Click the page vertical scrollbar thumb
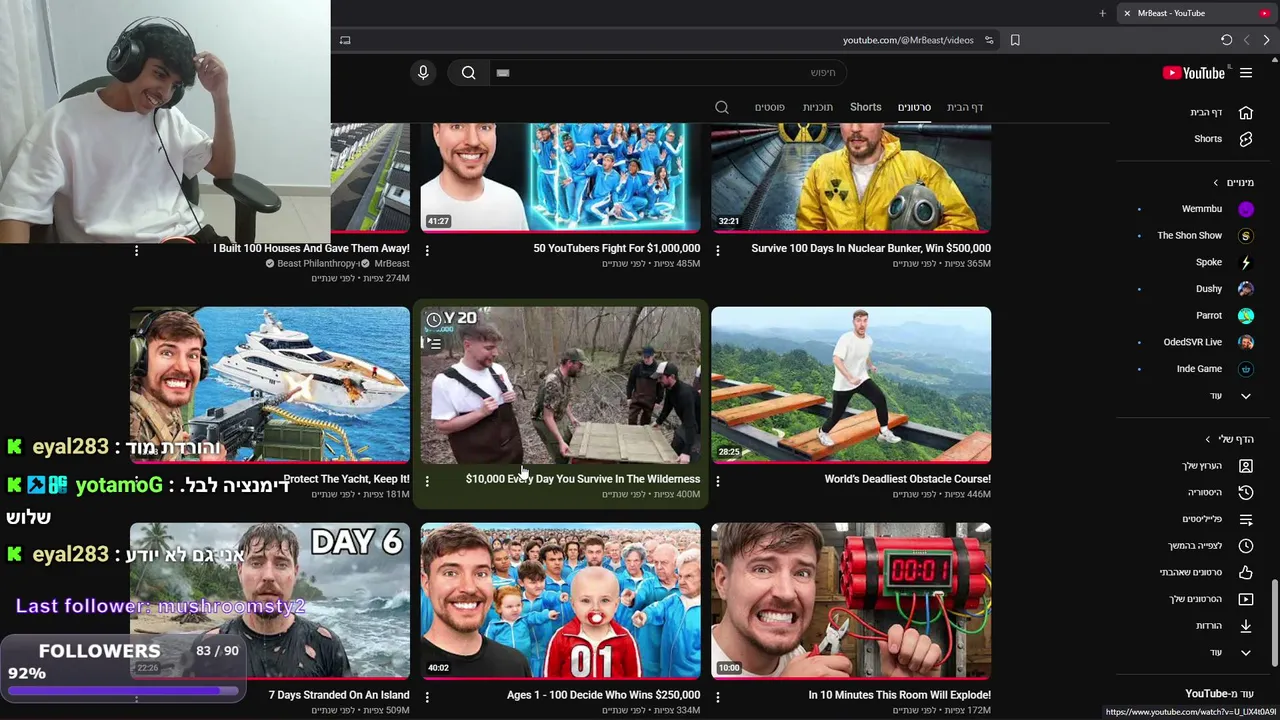 (1274, 622)
